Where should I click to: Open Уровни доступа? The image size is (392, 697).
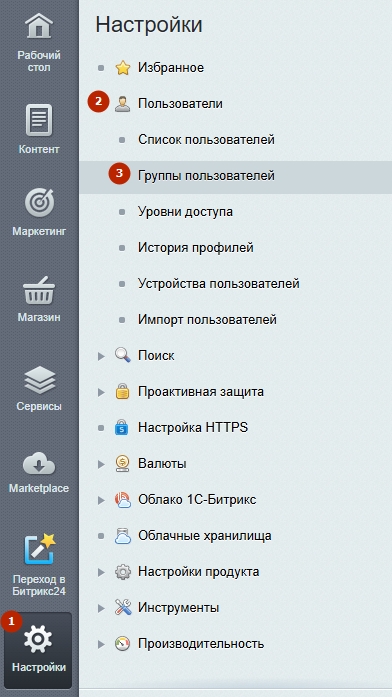[x=185, y=212]
